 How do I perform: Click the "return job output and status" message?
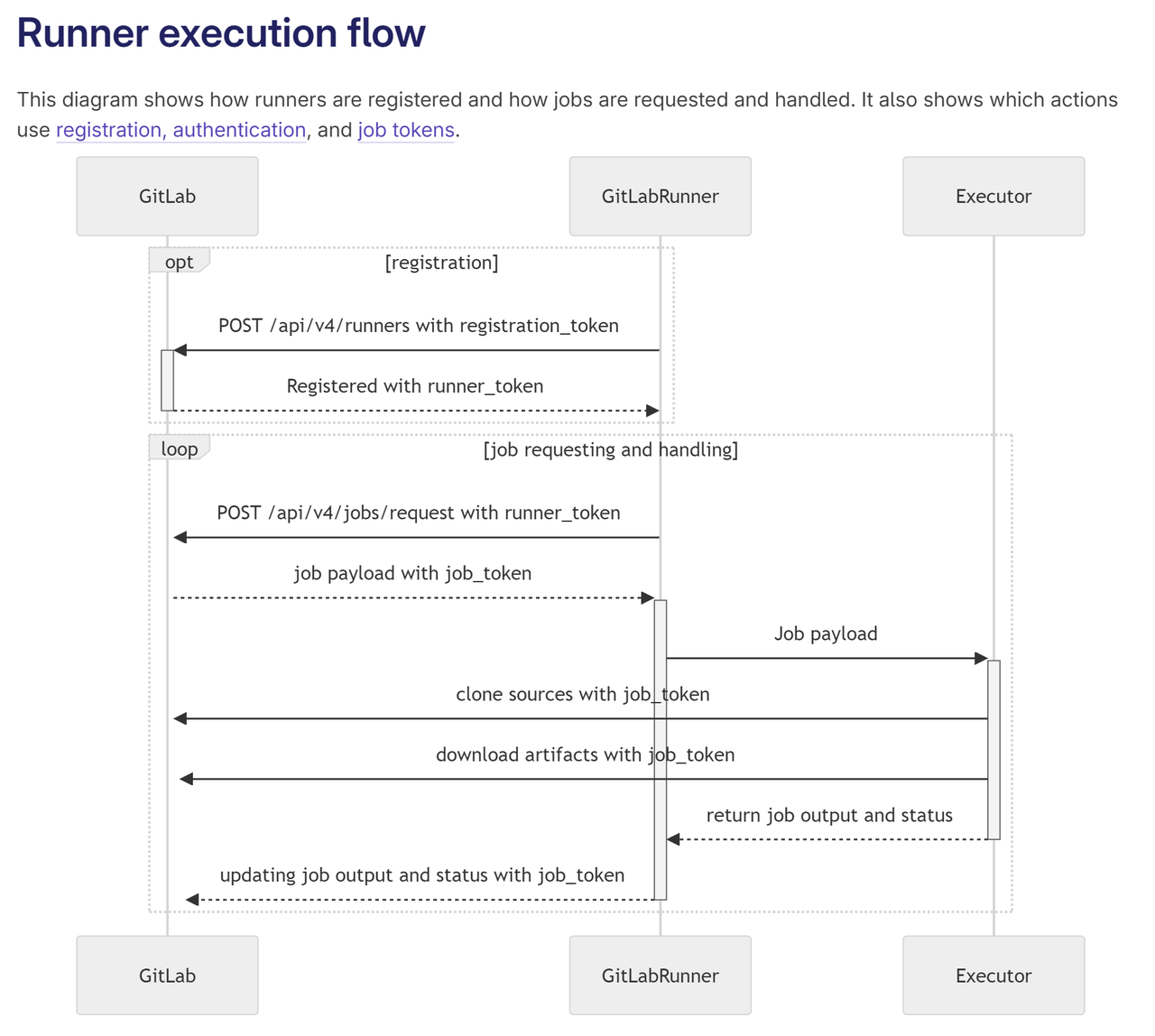click(829, 816)
